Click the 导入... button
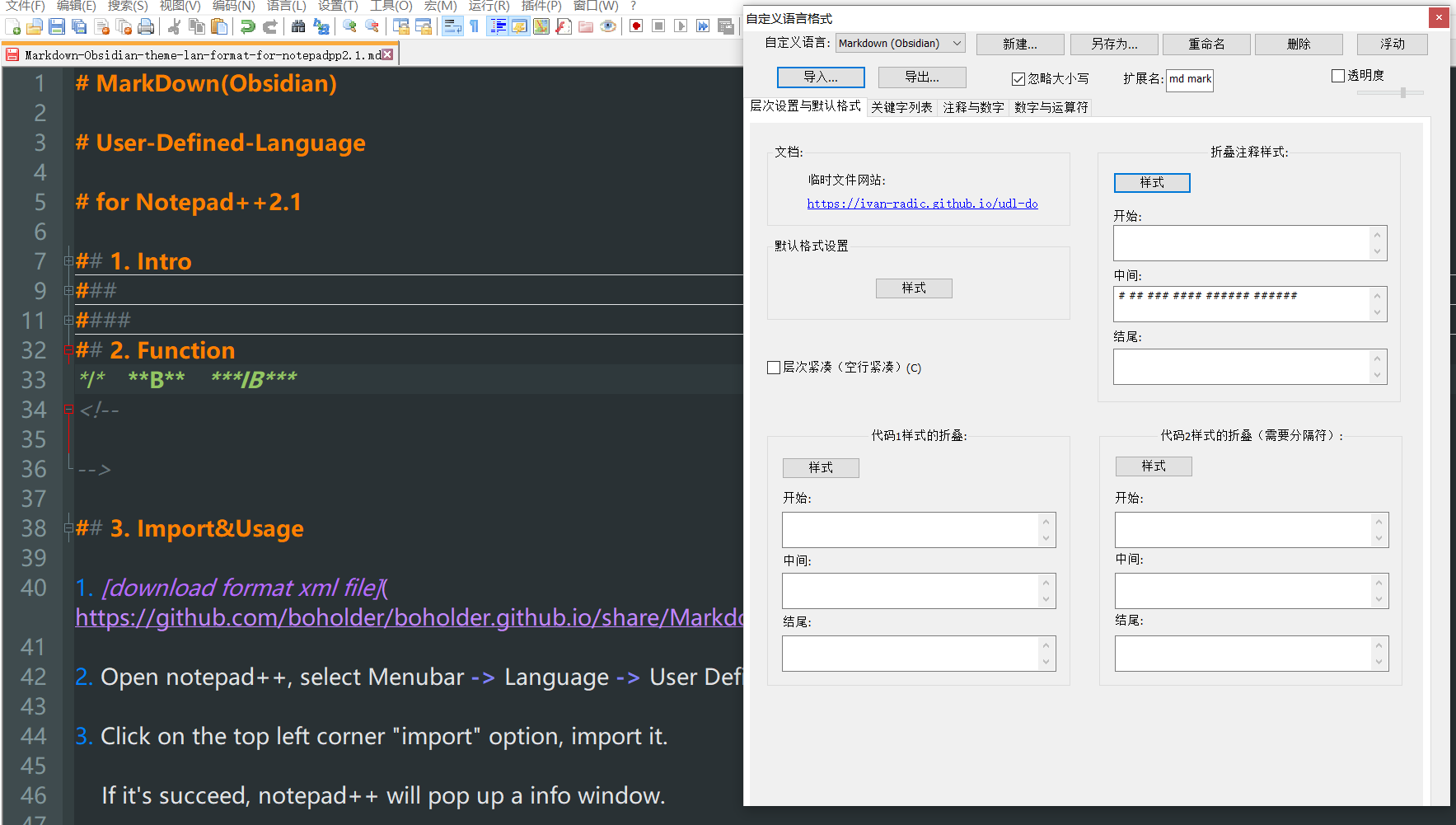Viewport: 1456px width, 825px height. [x=821, y=77]
